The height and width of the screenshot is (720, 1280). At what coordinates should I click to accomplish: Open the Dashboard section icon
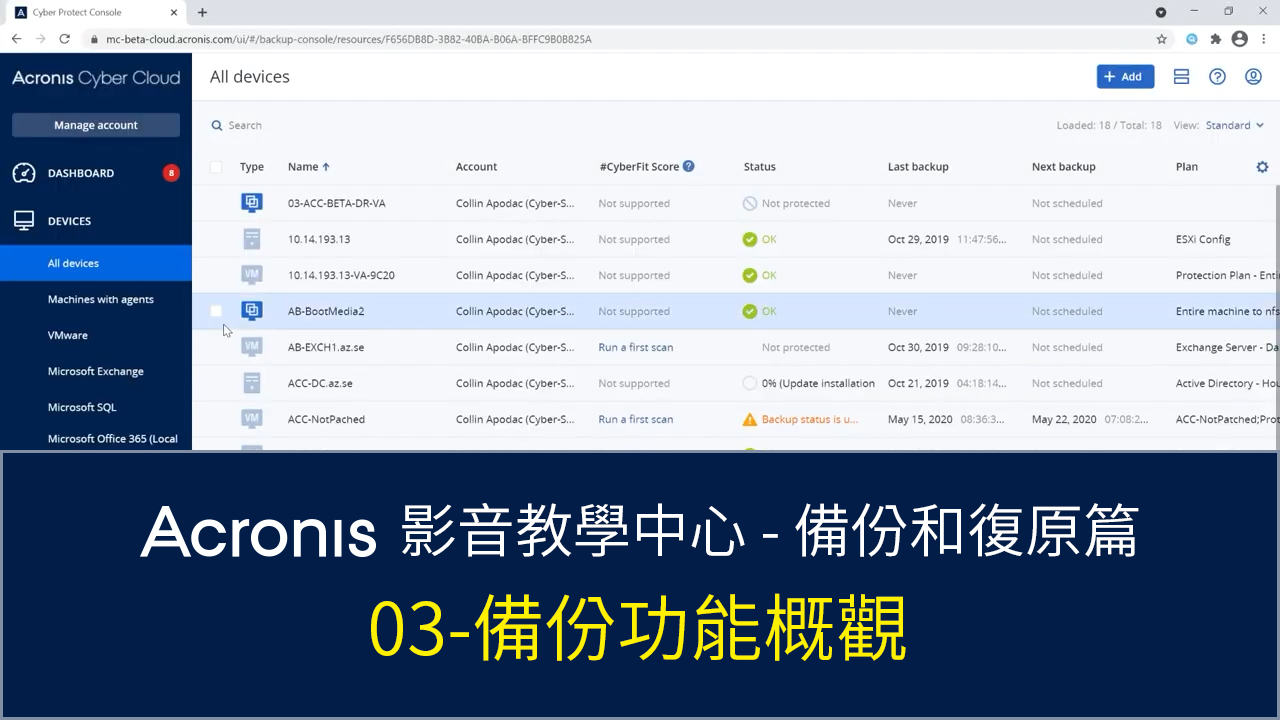pos(24,173)
